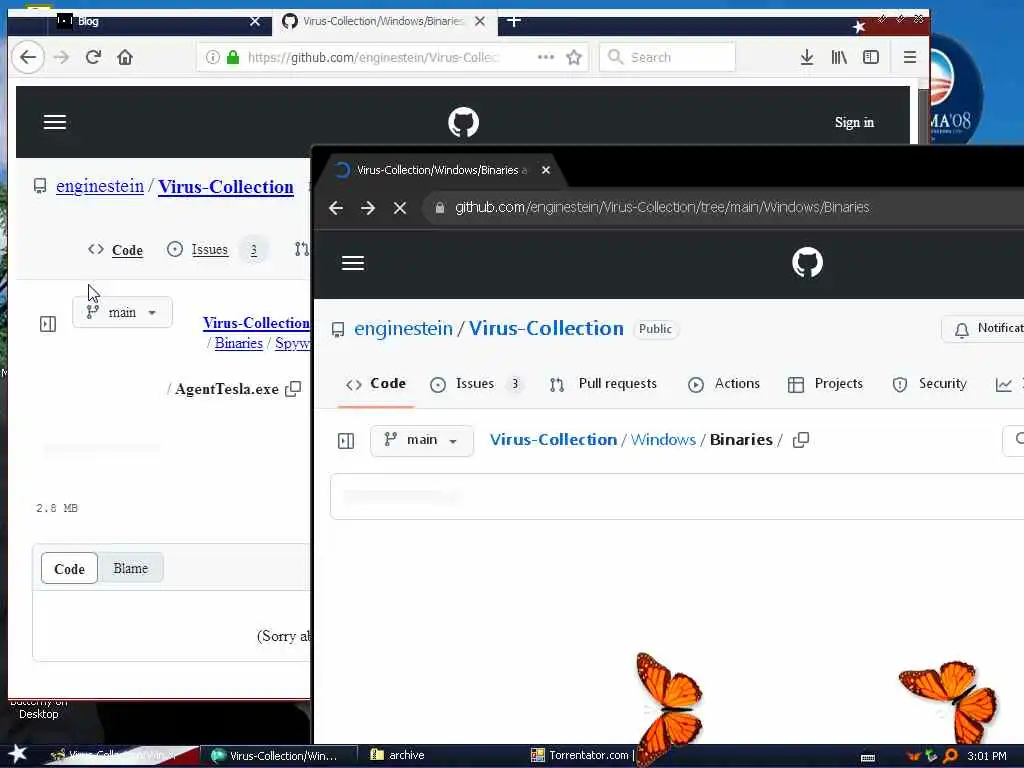Open Firefox downloads arrow
The height and width of the screenshot is (768, 1024).
pyautogui.click(x=807, y=57)
